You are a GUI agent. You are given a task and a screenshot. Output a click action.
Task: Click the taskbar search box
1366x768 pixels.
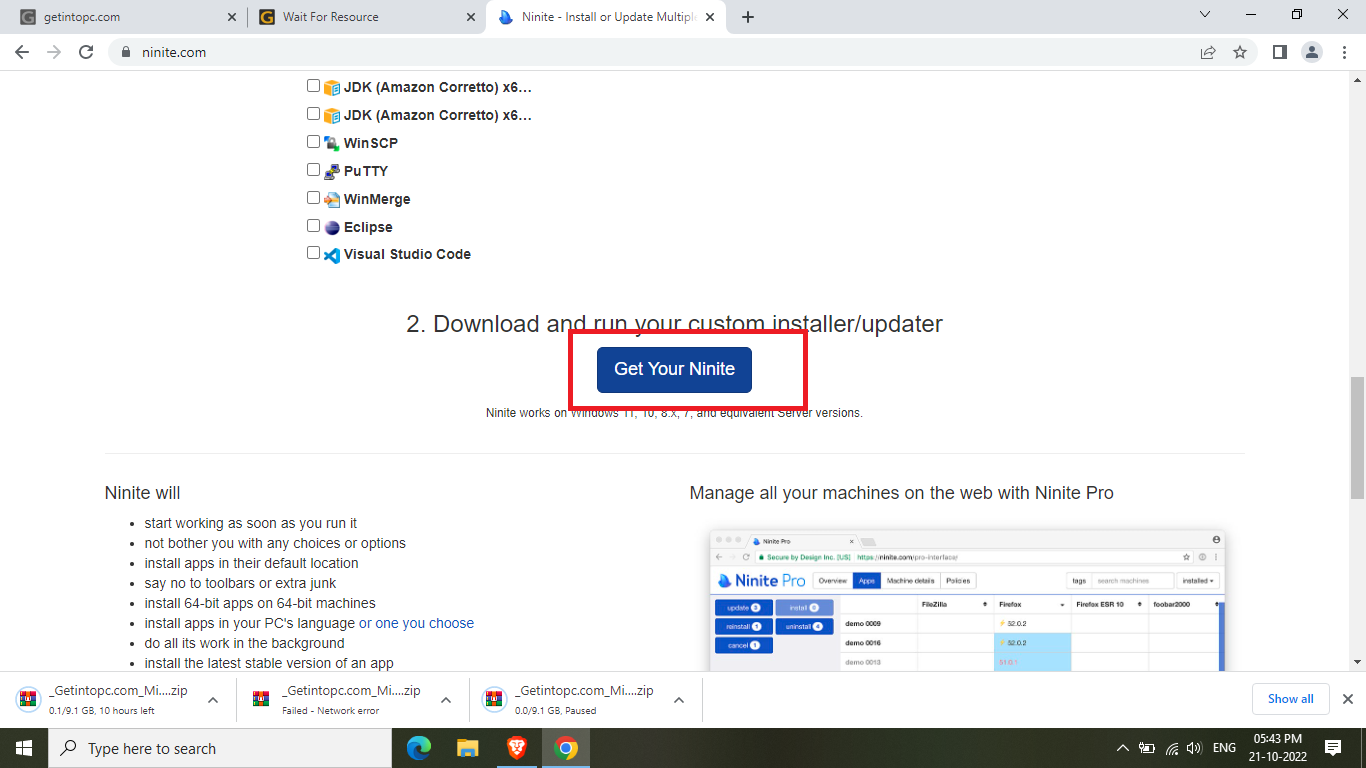coord(219,748)
